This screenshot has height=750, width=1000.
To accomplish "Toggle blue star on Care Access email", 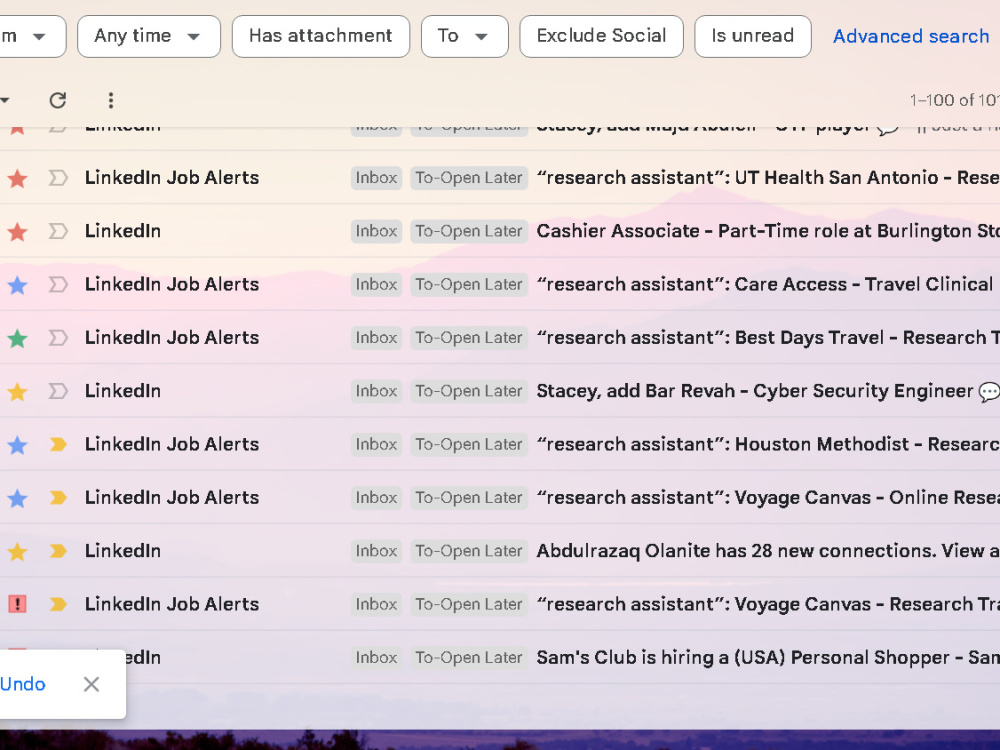I will 17,284.
